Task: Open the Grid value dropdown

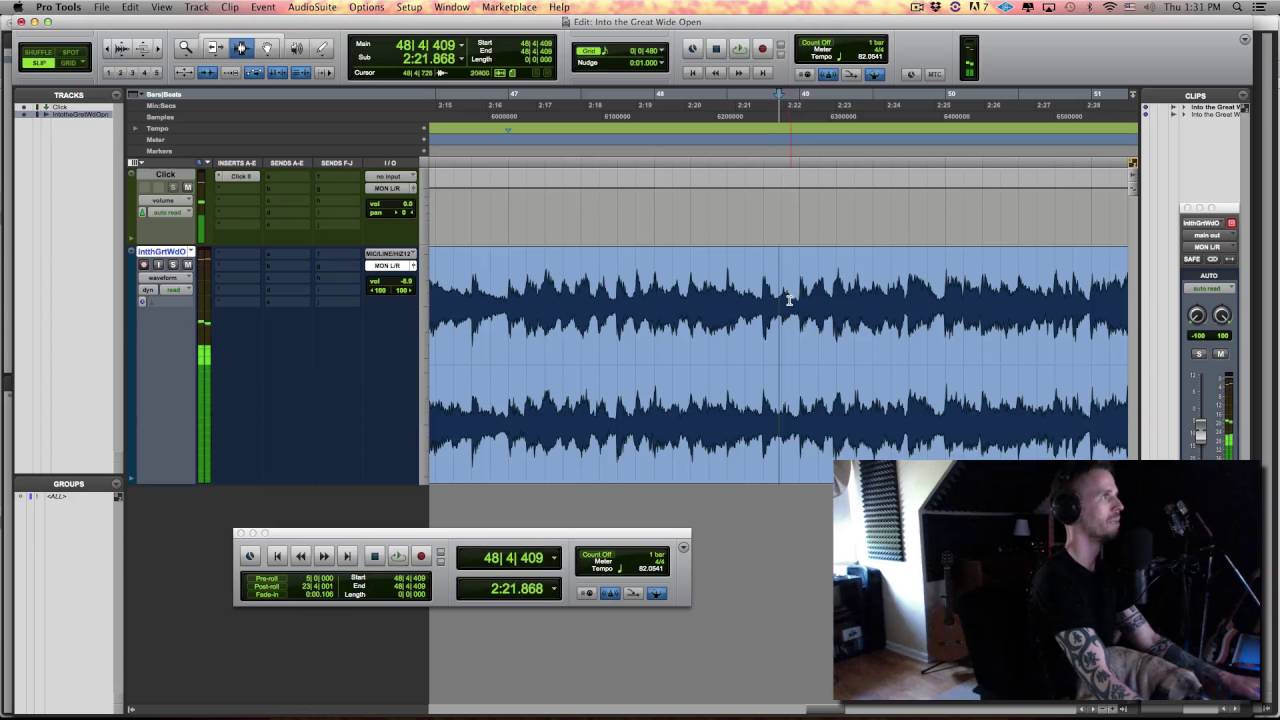Action: point(662,51)
